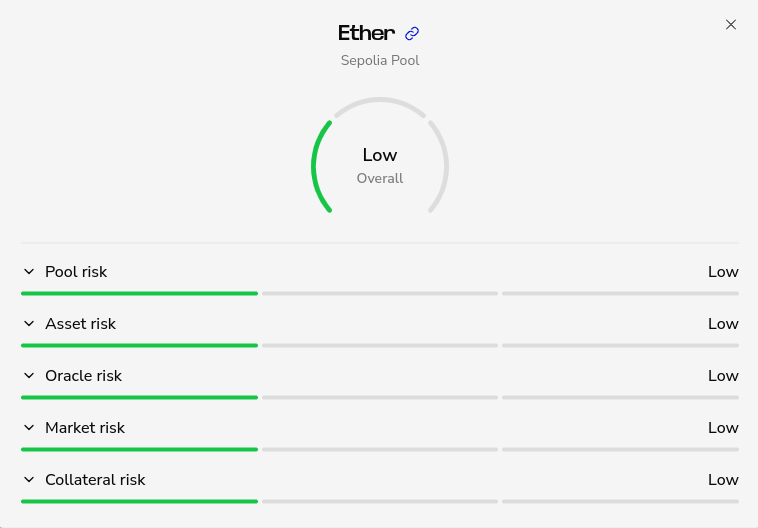The height and width of the screenshot is (528, 758).
Task: Click the link icon beside Ether
Action: tap(412, 34)
